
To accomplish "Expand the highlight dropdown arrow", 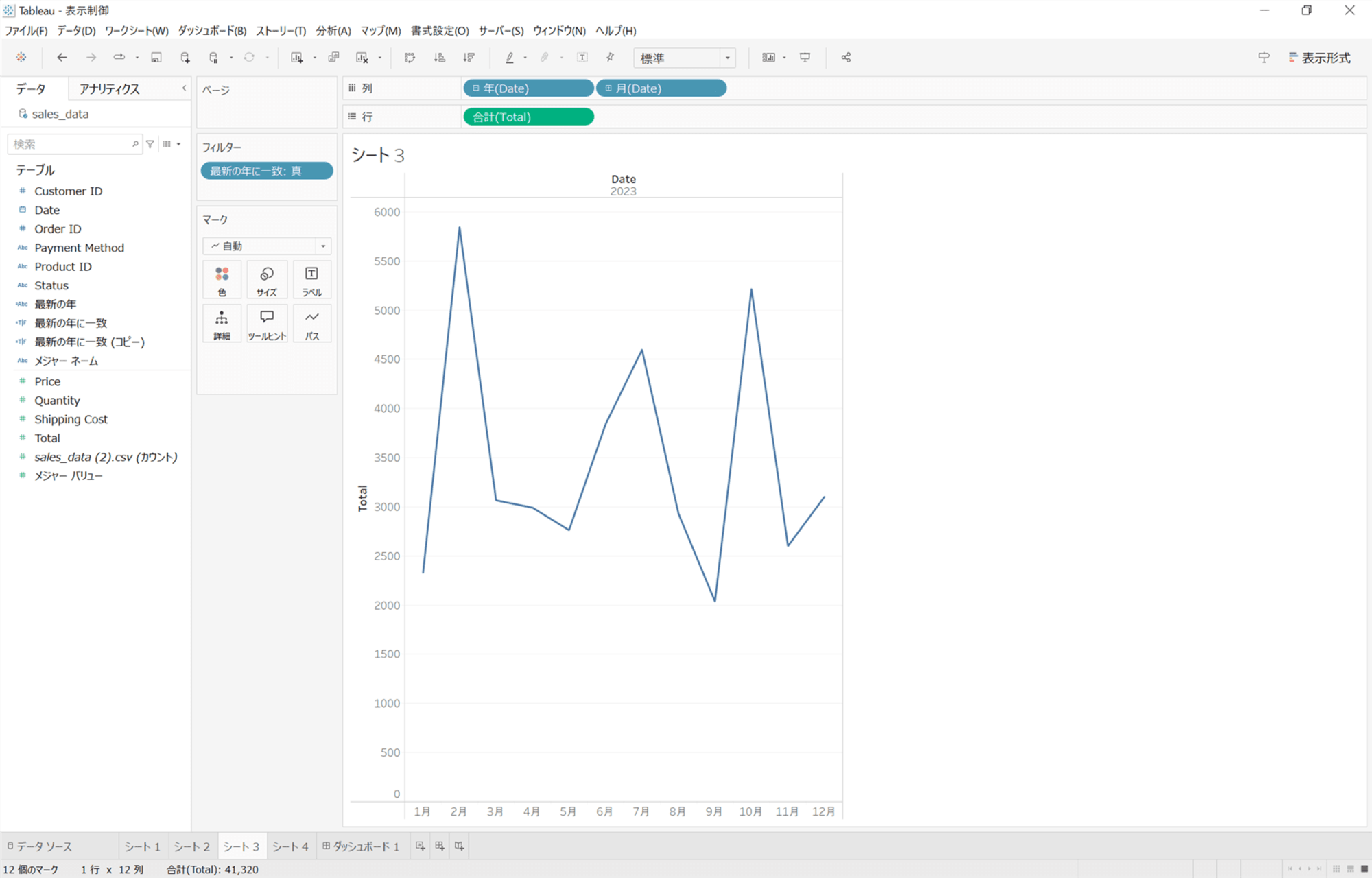I will [x=525, y=58].
